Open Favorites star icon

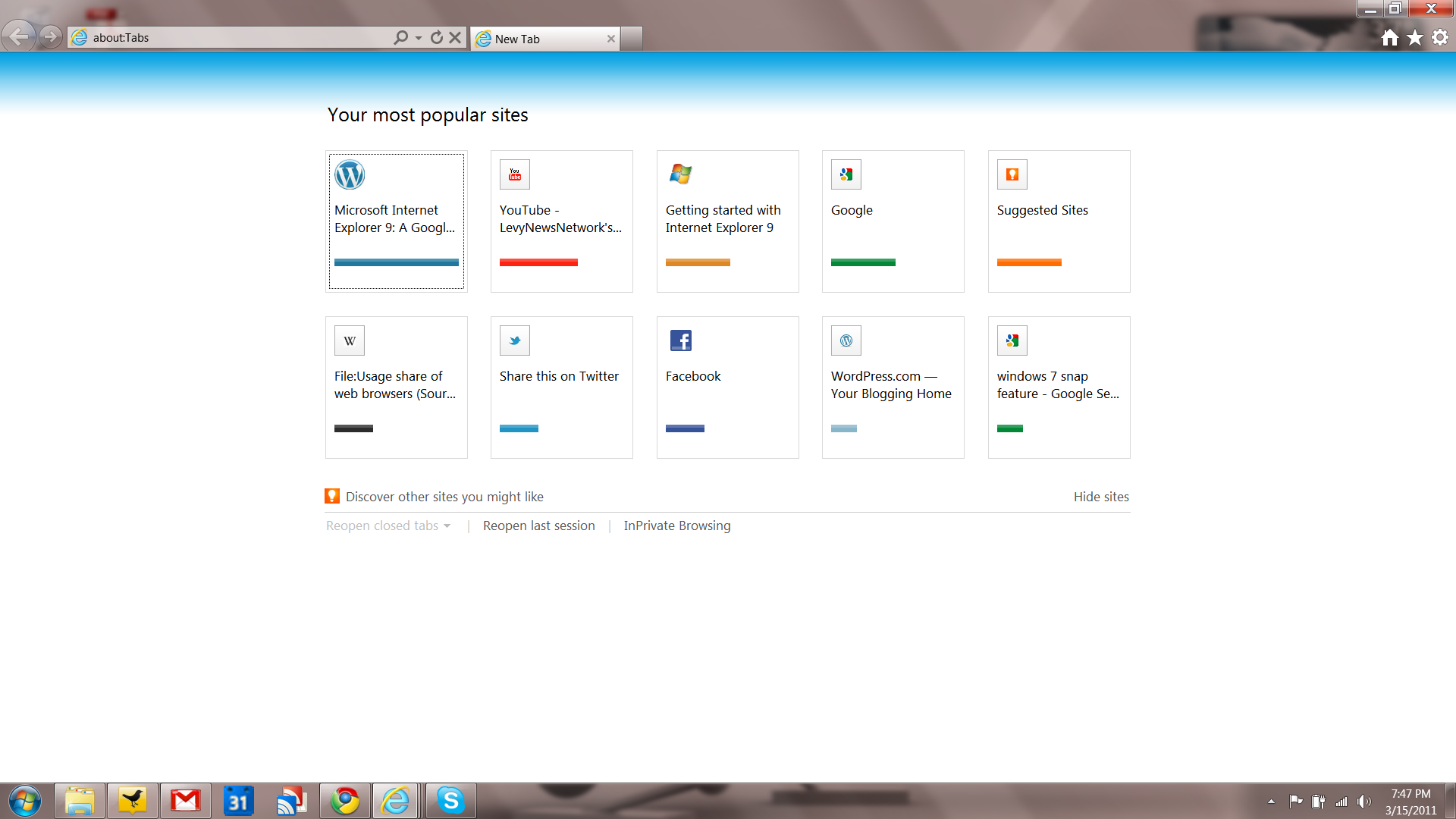[1415, 38]
